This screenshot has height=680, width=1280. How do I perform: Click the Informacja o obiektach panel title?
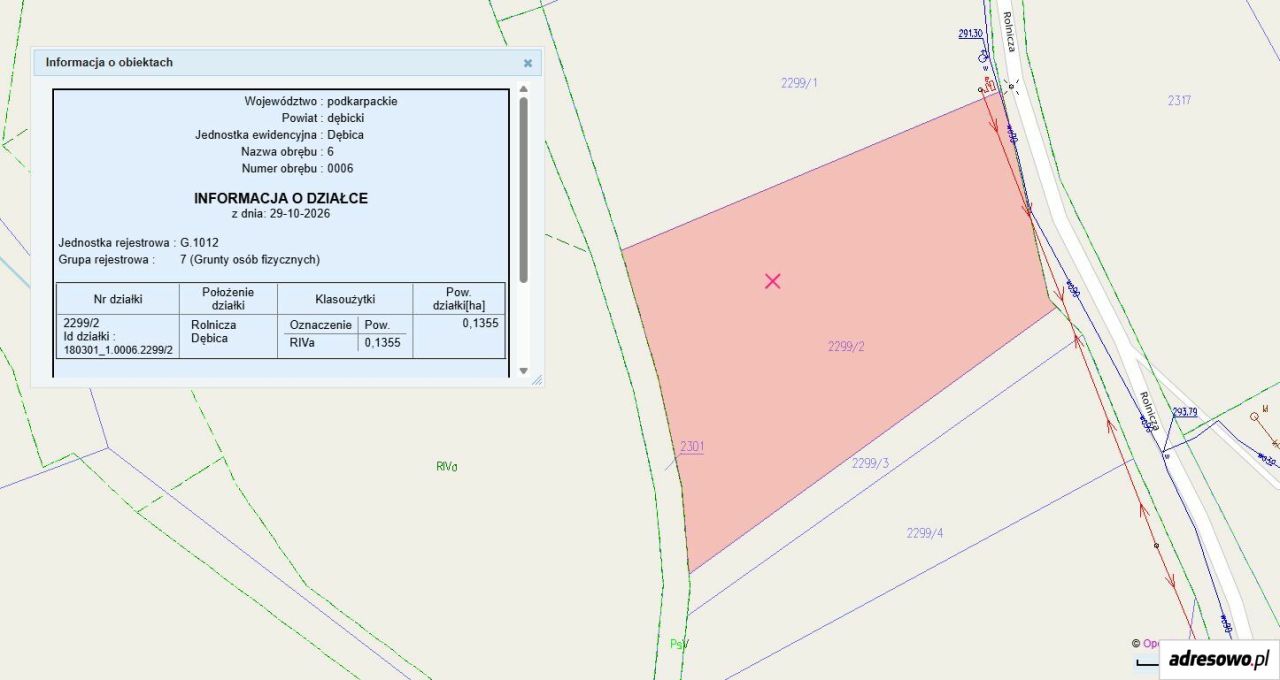pyautogui.click(x=109, y=62)
